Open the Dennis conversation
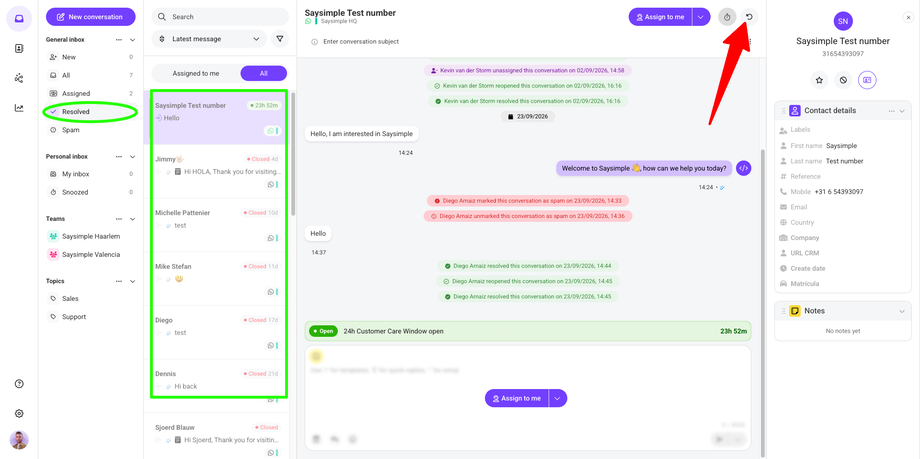 218,386
